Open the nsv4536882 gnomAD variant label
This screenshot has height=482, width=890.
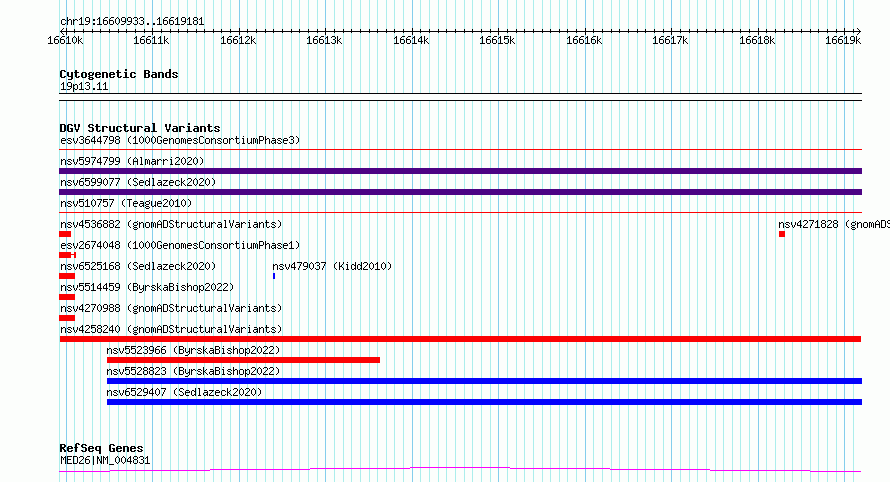pos(171,224)
